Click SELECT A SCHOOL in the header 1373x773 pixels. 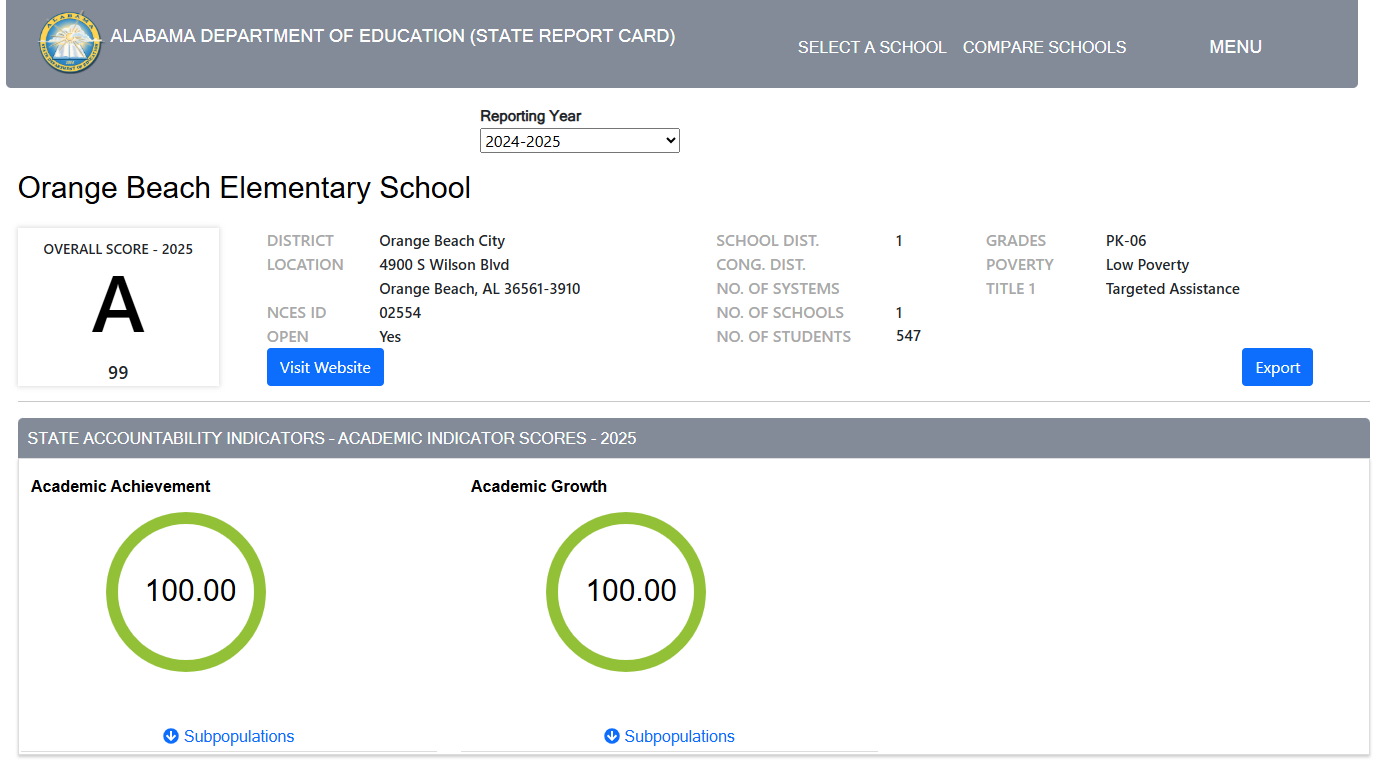point(871,46)
